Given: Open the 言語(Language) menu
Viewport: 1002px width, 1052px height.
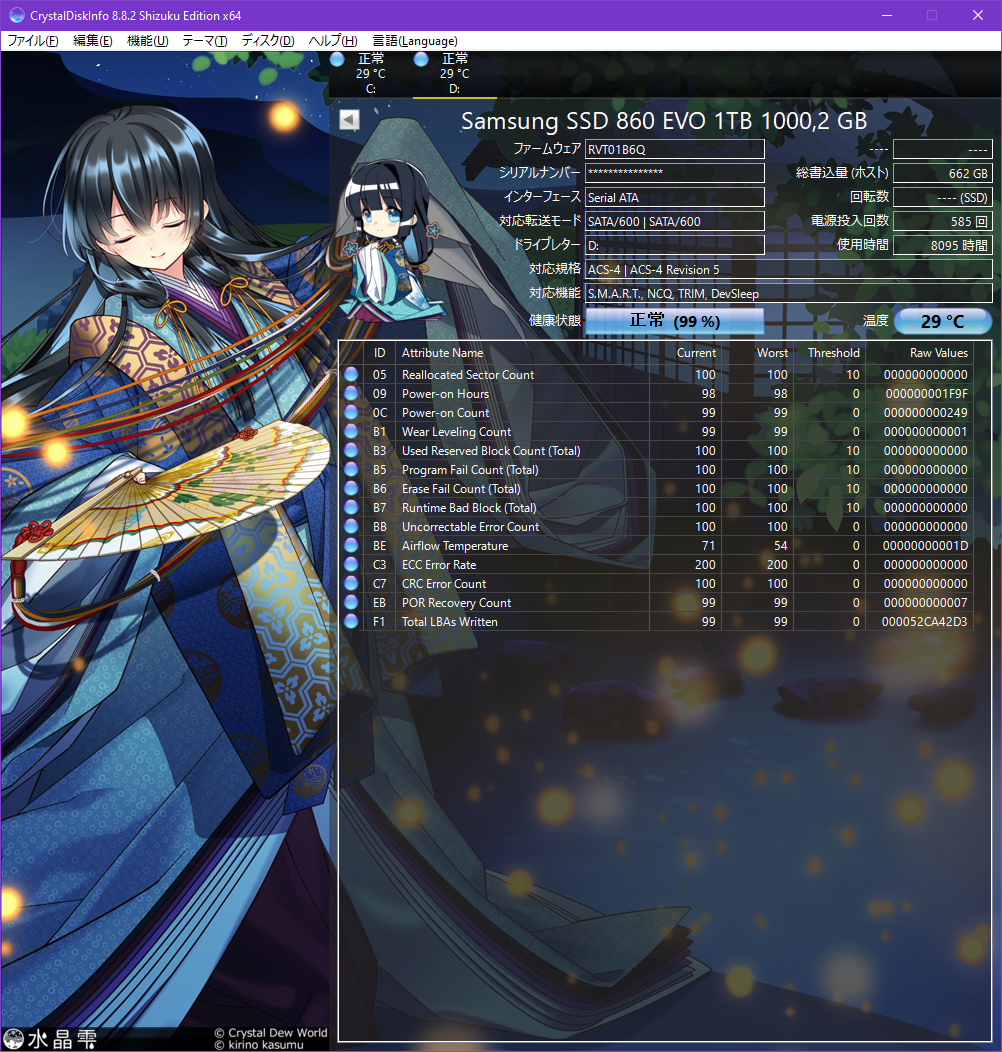Looking at the screenshot, I should point(415,41).
